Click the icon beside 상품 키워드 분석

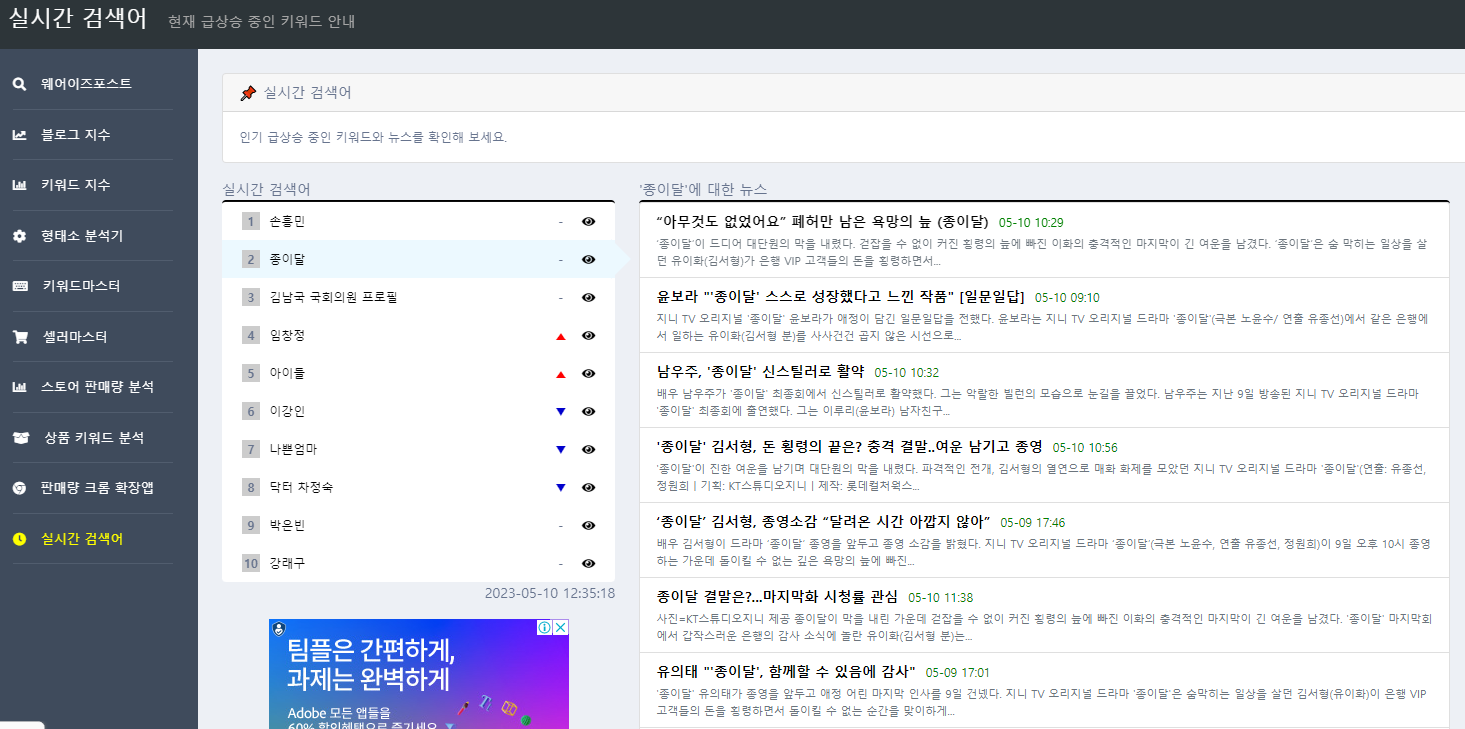tap(21, 438)
